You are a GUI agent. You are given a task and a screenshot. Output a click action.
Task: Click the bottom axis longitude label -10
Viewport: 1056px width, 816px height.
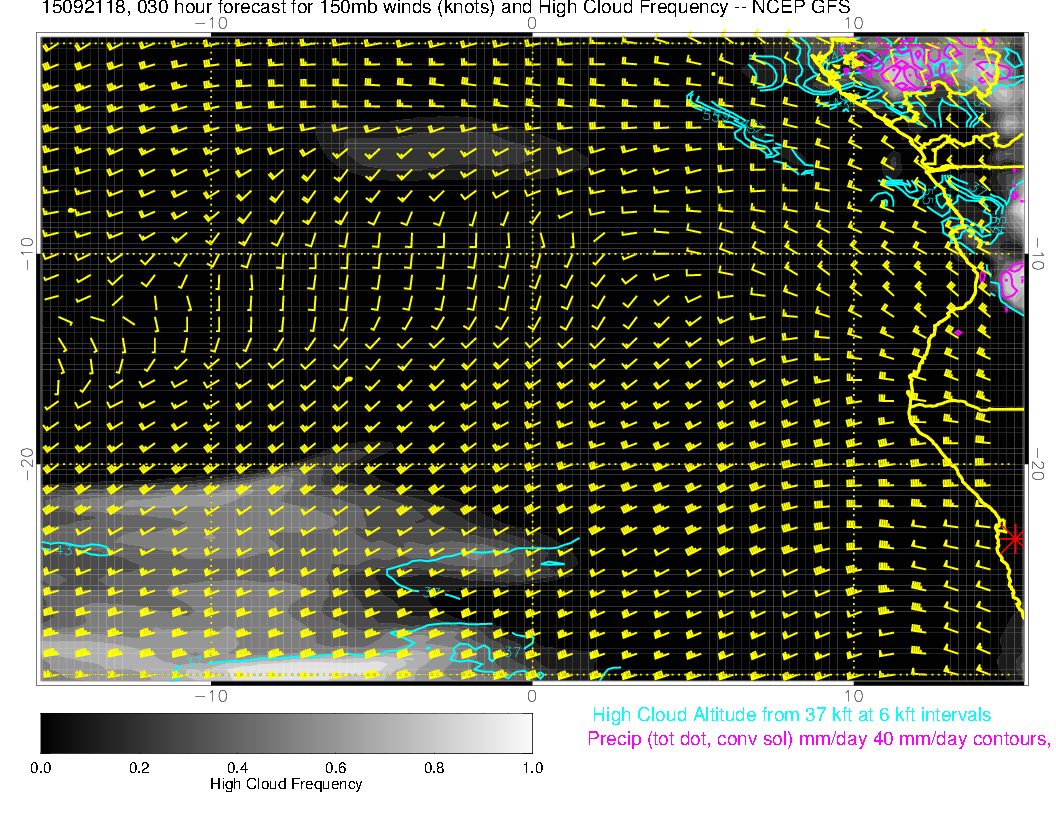coord(210,695)
